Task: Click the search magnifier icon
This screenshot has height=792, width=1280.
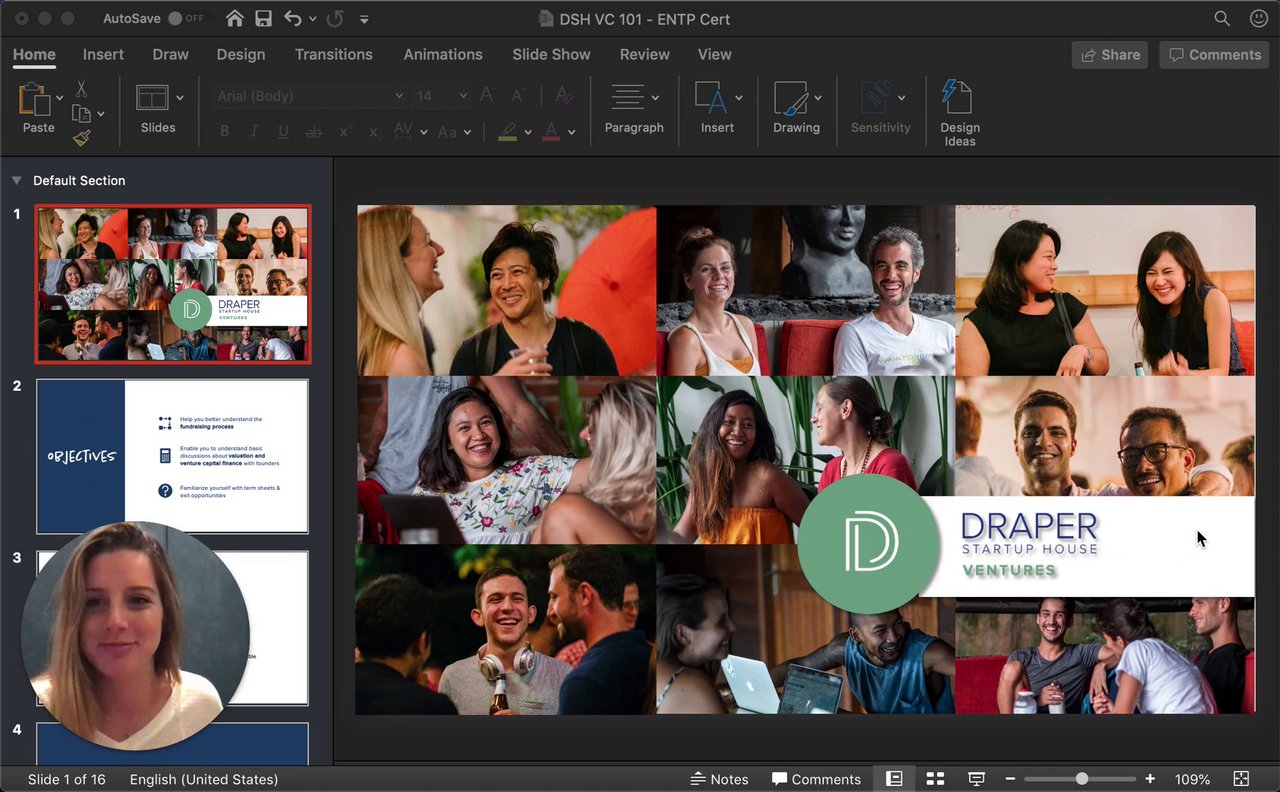Action: [x=1222, y=18]
